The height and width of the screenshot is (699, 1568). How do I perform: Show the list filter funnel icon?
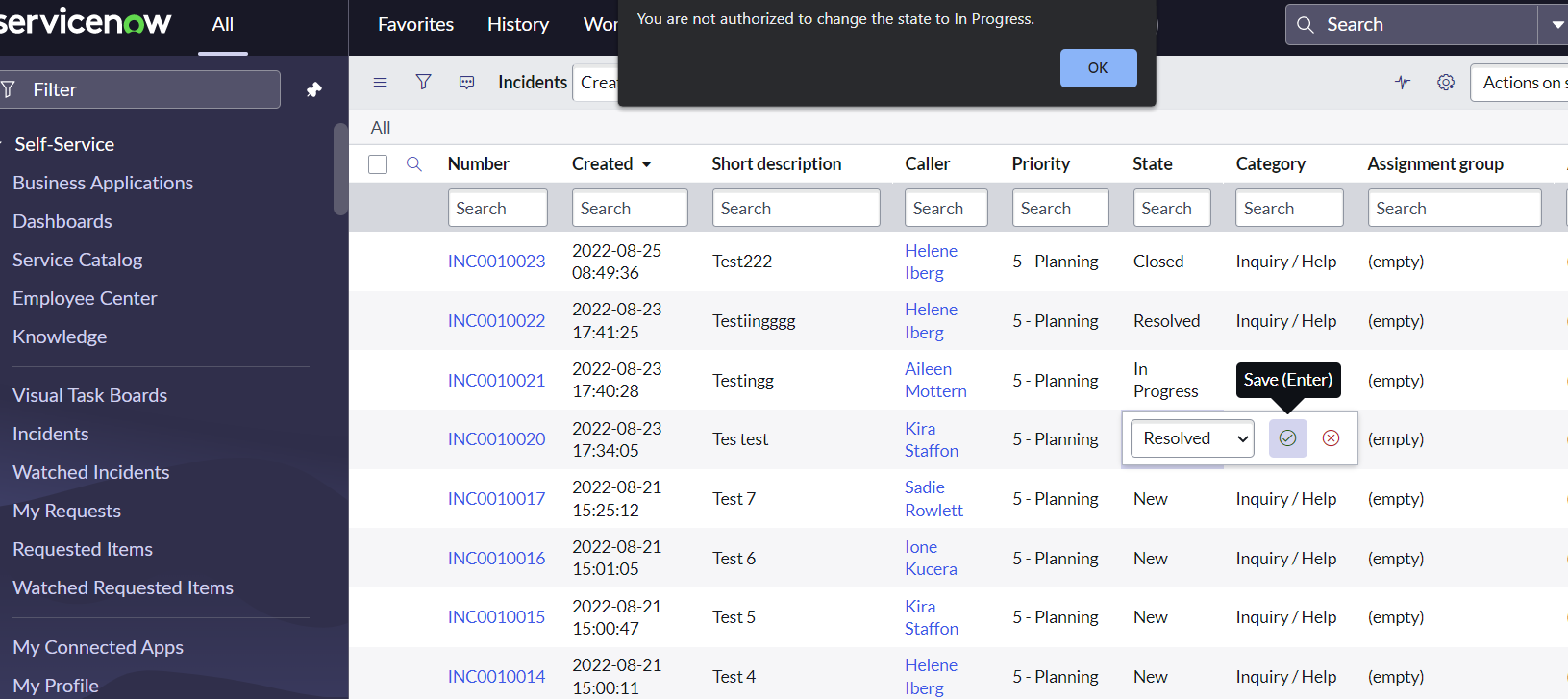[423, 83]
